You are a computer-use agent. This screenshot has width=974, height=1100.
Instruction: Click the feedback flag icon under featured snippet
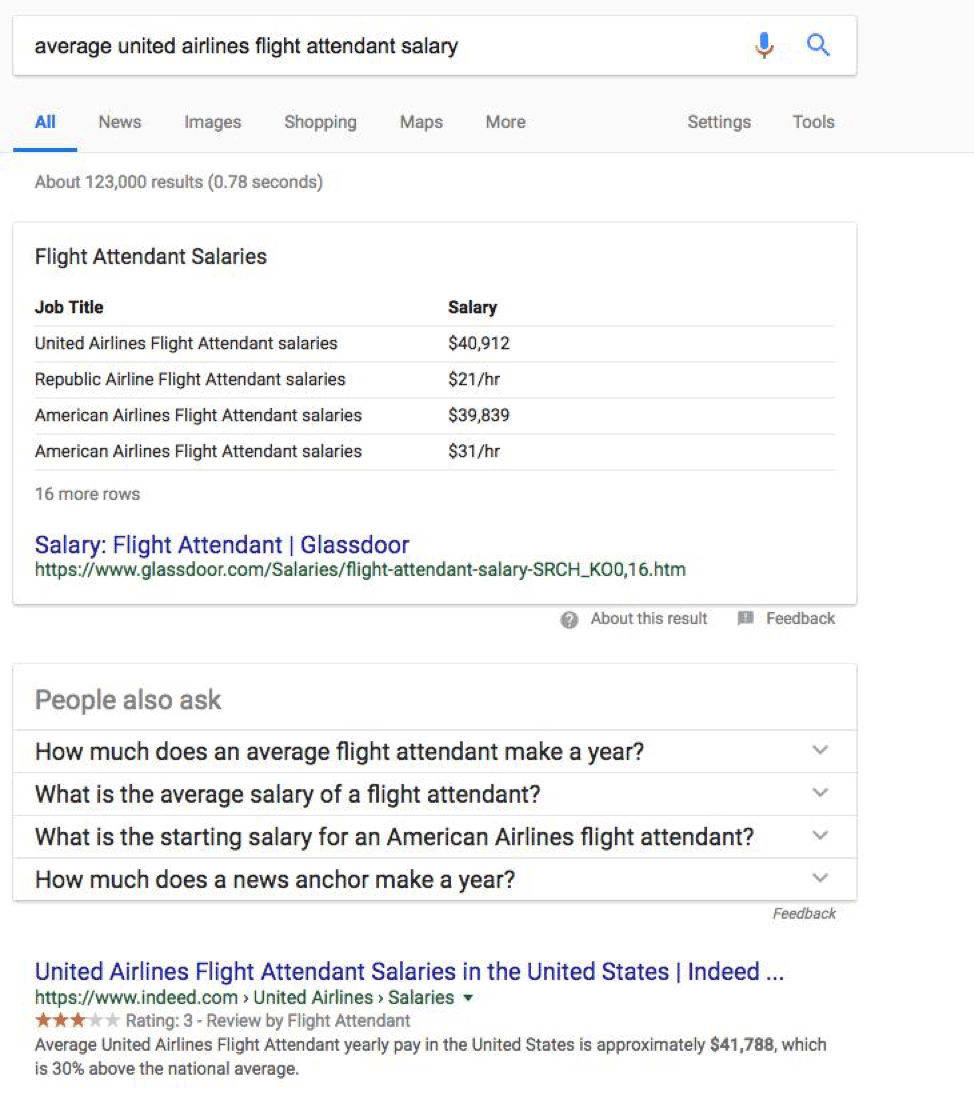coord(745,619)
